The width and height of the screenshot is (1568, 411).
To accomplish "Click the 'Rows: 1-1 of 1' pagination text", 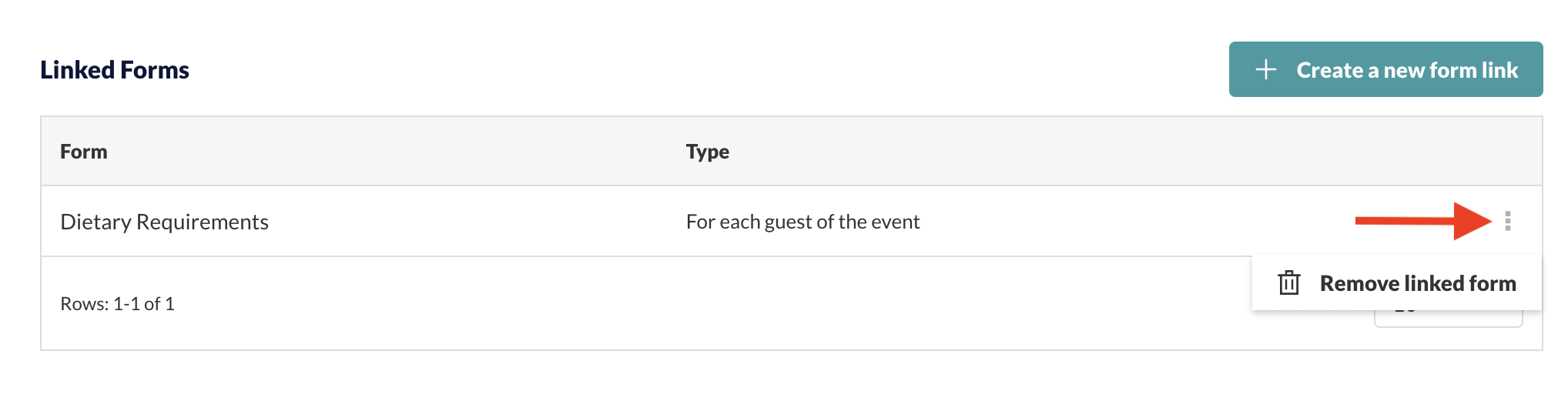I will [117, 304].
